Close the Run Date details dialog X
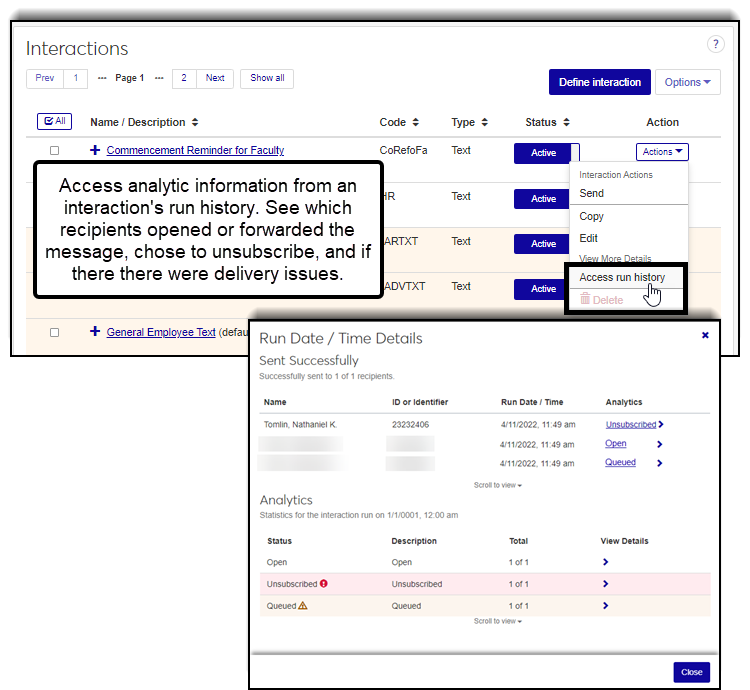750x690 pixels. click(705, 336)
